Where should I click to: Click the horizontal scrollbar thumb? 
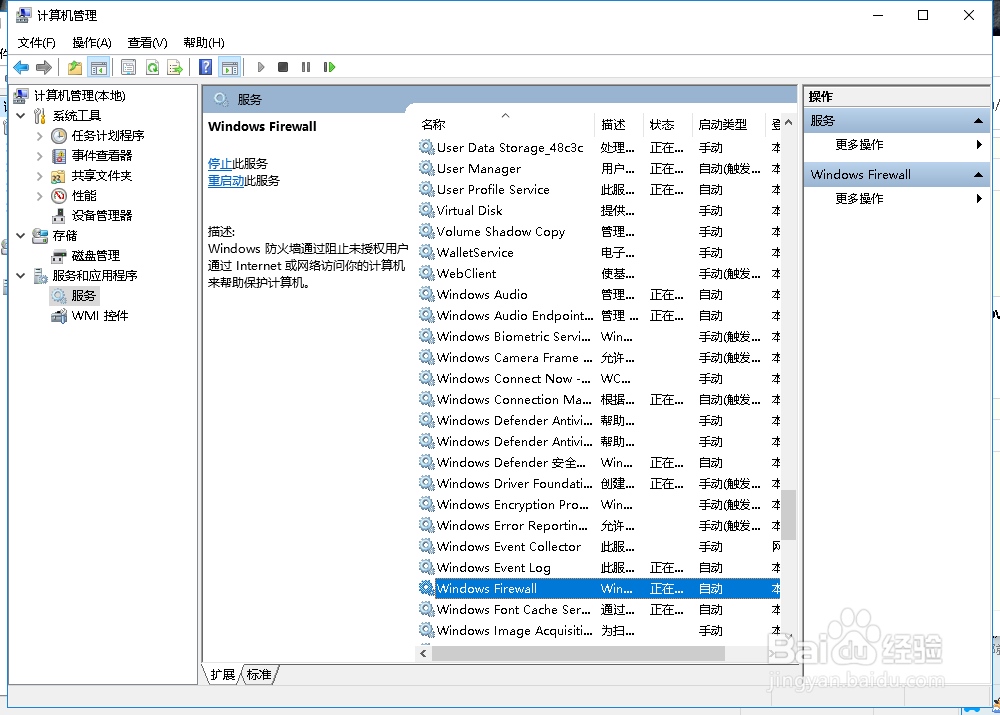578,654
